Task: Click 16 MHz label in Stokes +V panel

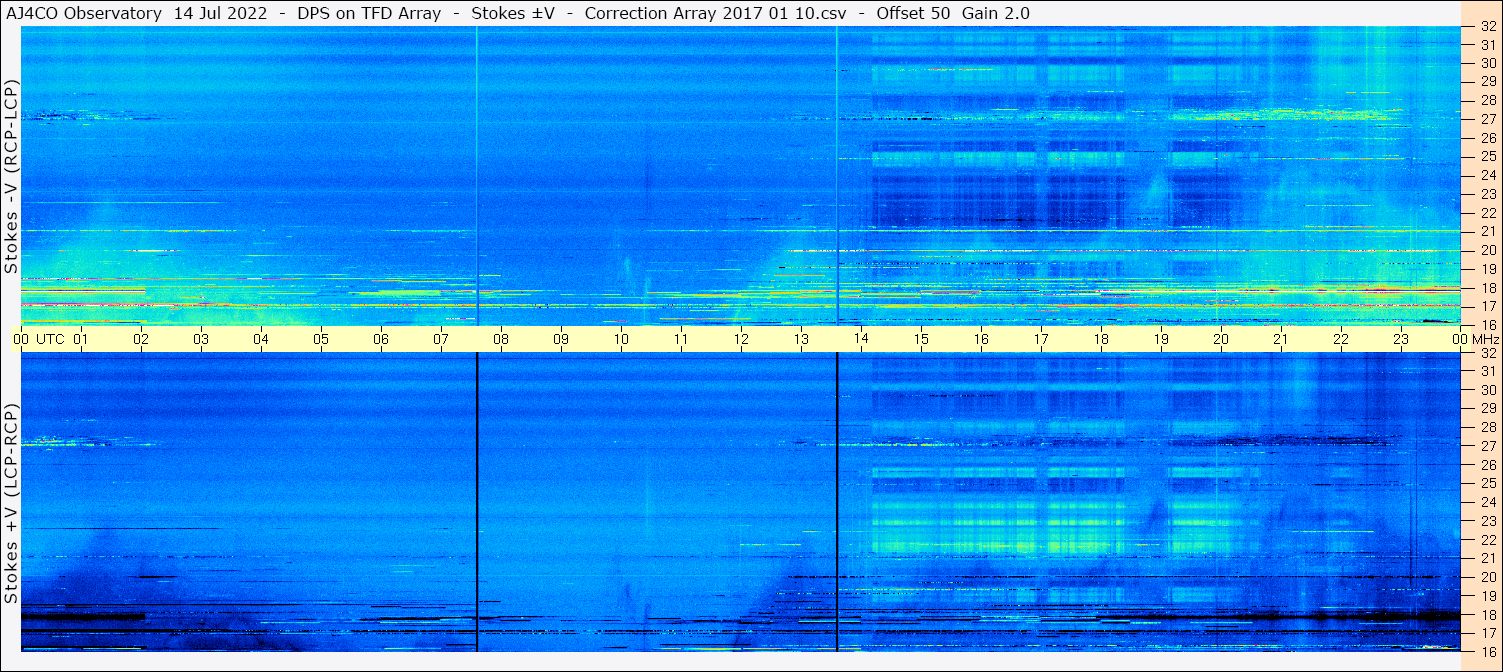Action: (x=1488, y=651)
